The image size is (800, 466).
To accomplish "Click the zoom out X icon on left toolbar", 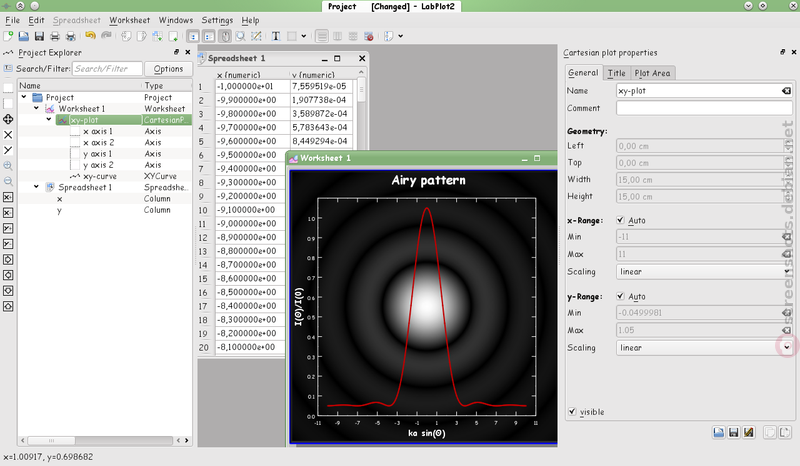I will coord(8,212).
